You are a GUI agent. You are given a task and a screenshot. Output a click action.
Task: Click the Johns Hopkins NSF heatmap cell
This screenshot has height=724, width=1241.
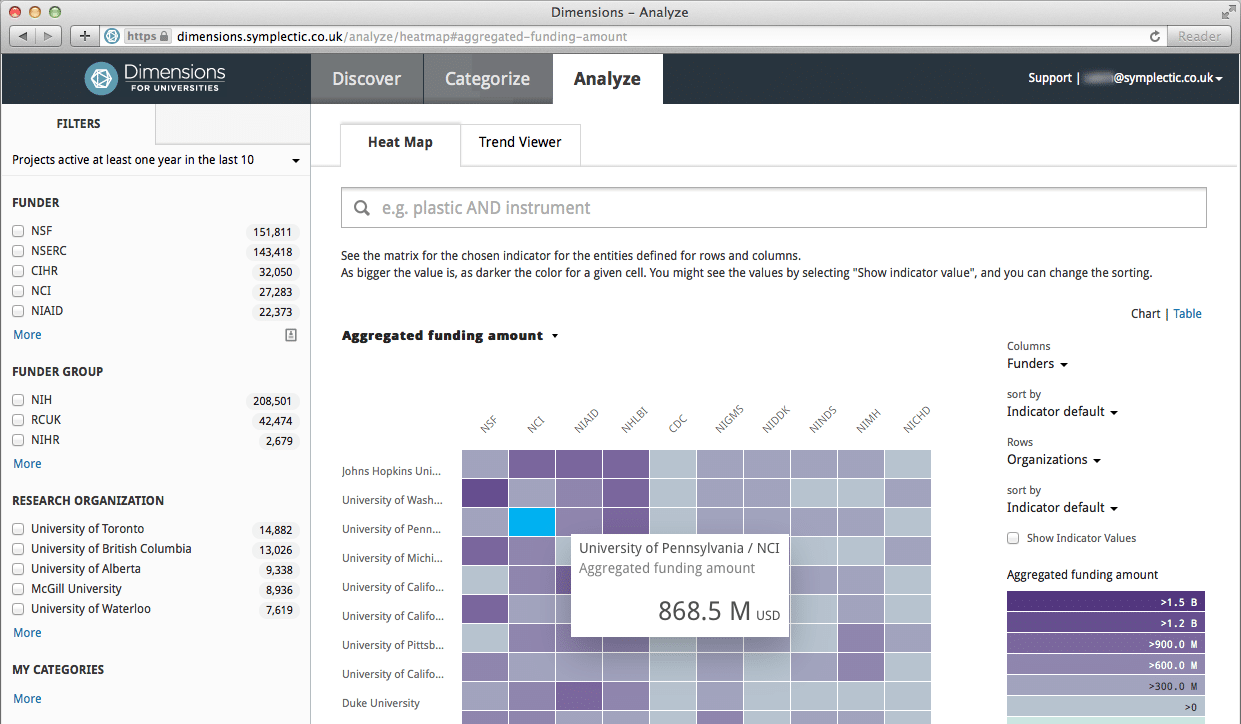click(x=485, y=464)
